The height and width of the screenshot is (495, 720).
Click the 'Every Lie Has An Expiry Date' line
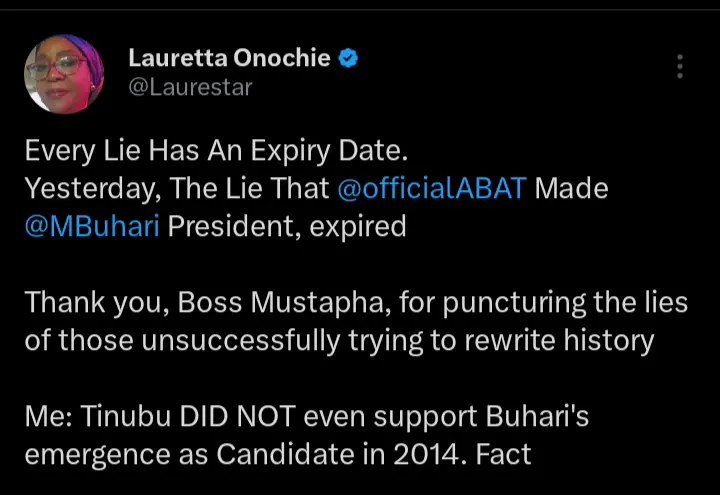coord(216,151)
